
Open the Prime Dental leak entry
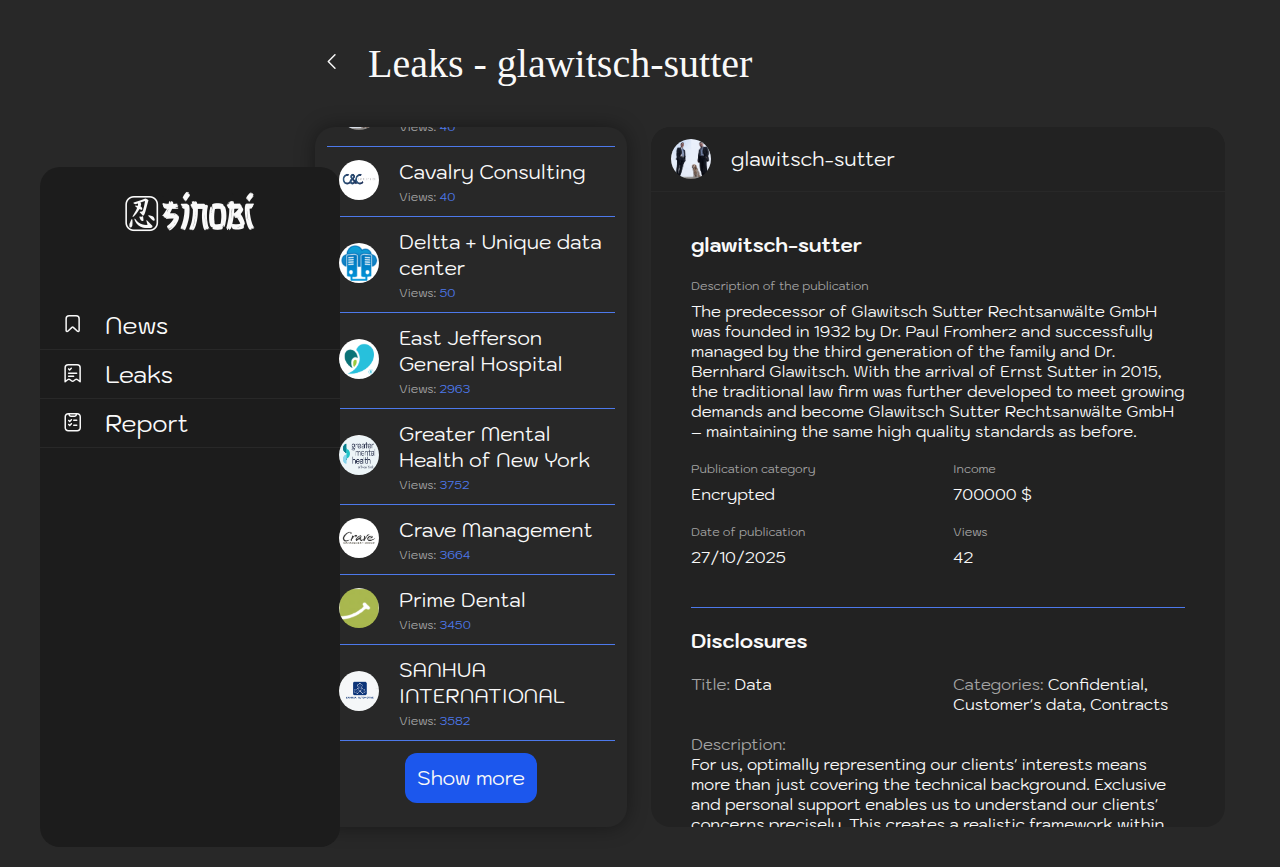click(462, 600)
